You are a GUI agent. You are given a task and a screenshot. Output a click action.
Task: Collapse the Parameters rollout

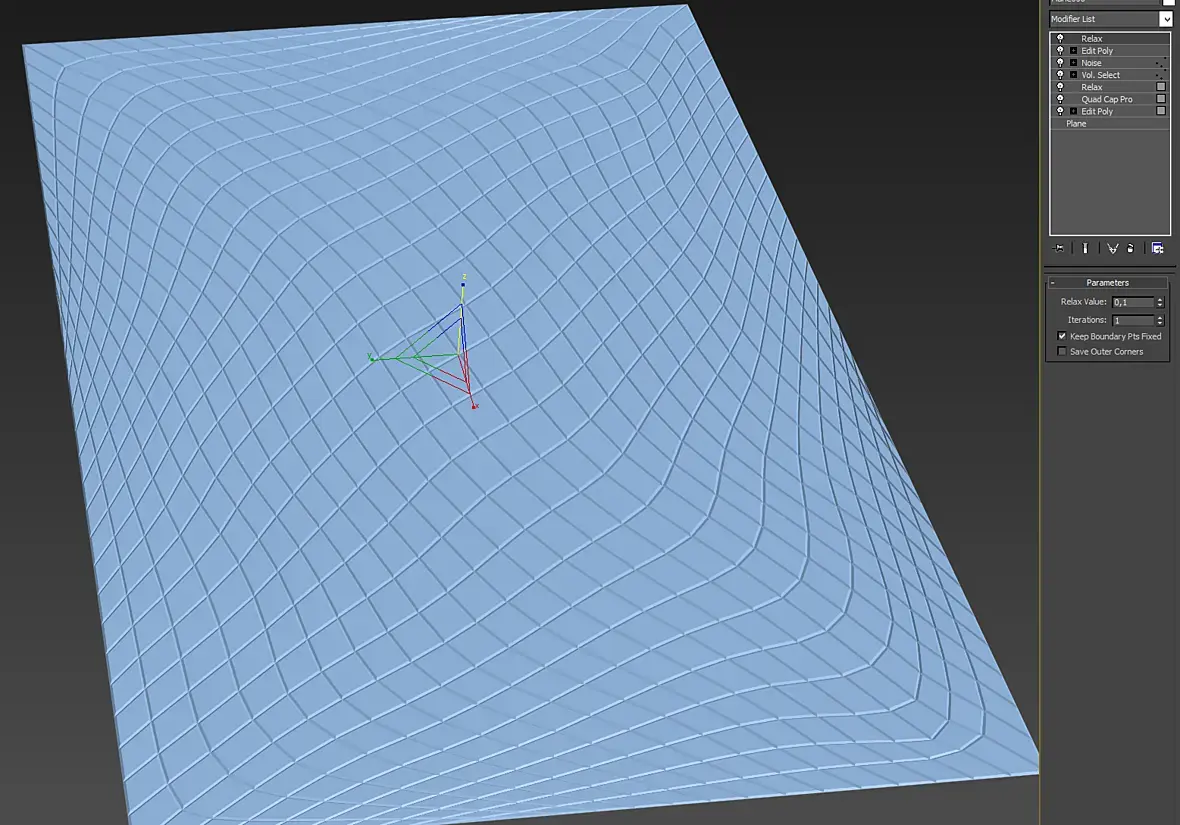click(1107, 282)
